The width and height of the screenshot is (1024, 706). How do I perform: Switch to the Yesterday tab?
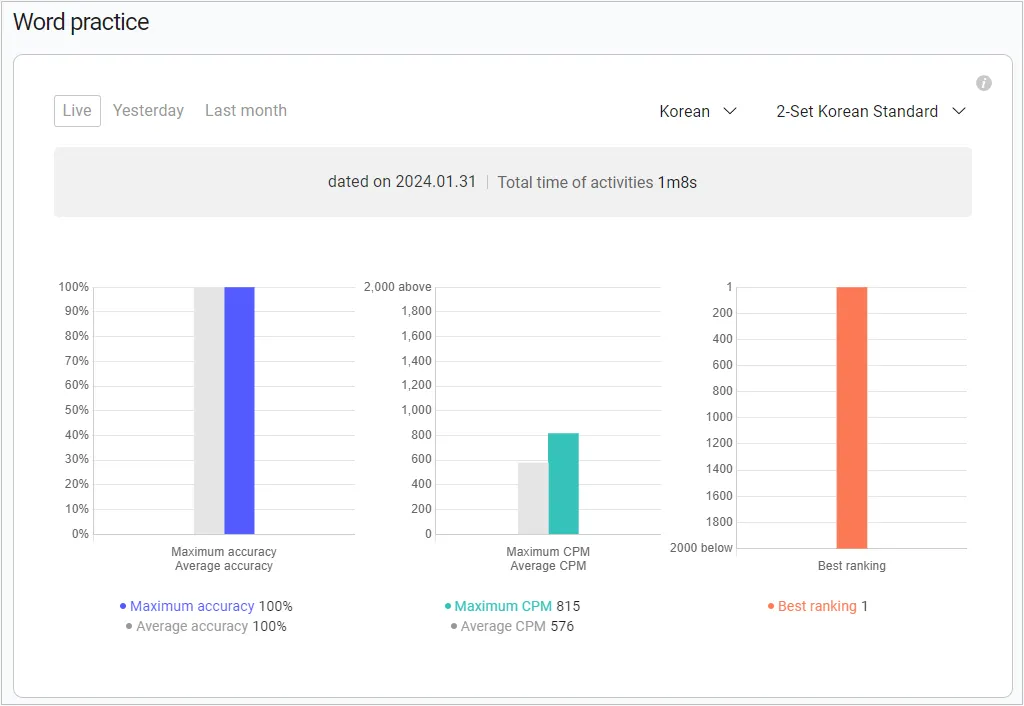tap(148, 110)
